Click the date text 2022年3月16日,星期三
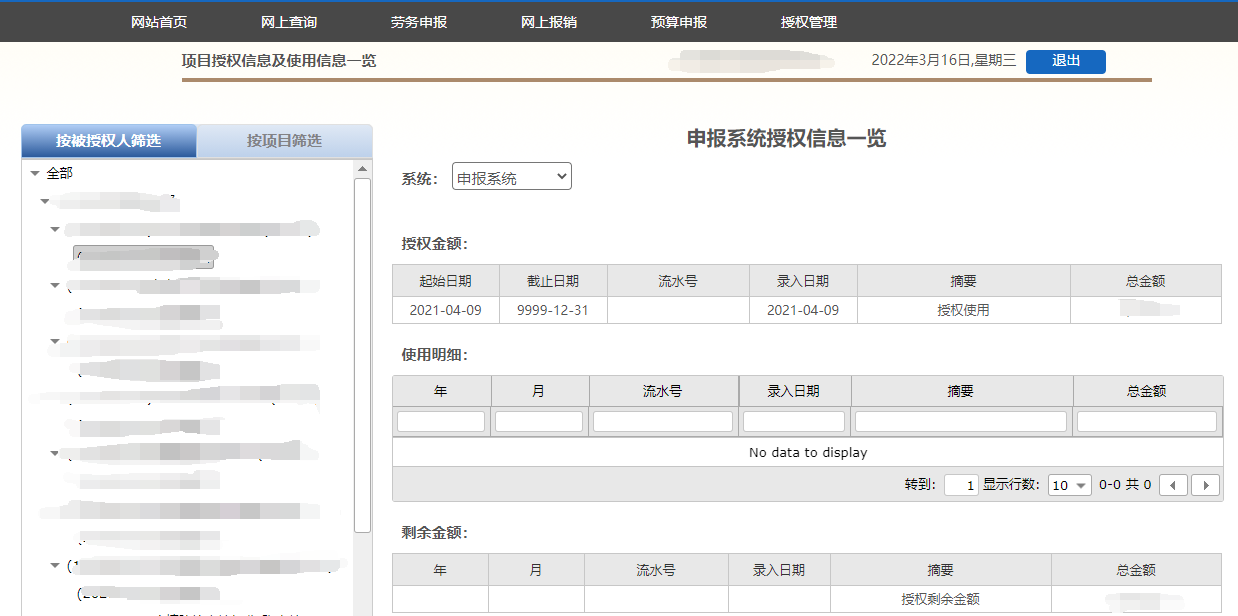The height and width of the screenshot is (616, 1238). point(944,60)
